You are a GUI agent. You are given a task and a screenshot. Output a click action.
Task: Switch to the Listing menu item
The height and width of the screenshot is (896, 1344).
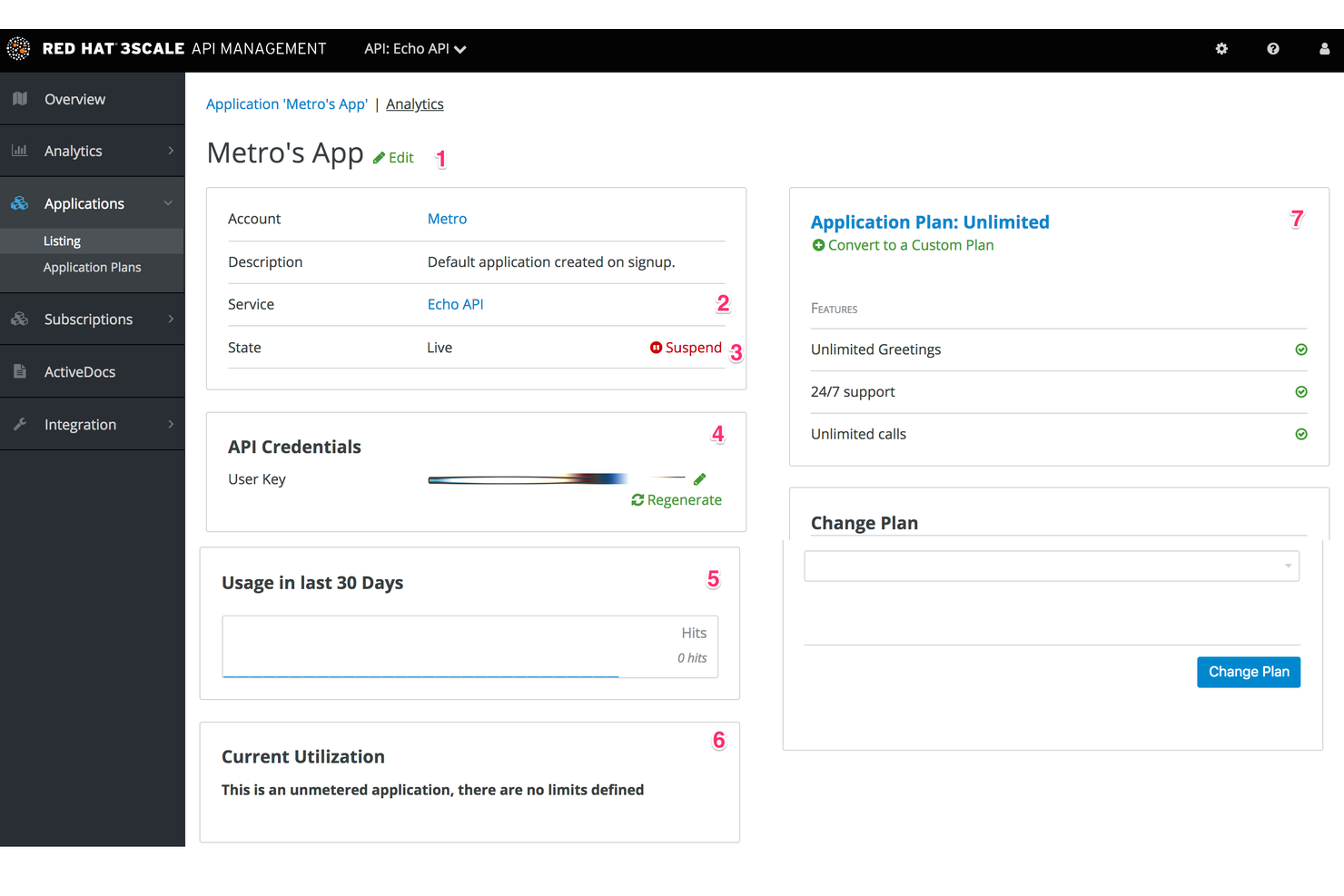coord(62,241)
